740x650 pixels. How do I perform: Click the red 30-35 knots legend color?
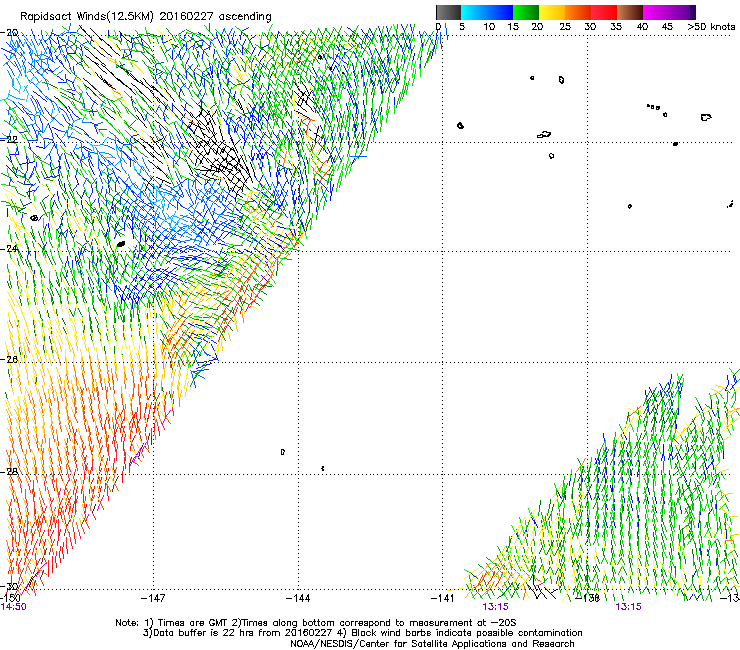tap(604, 12)
